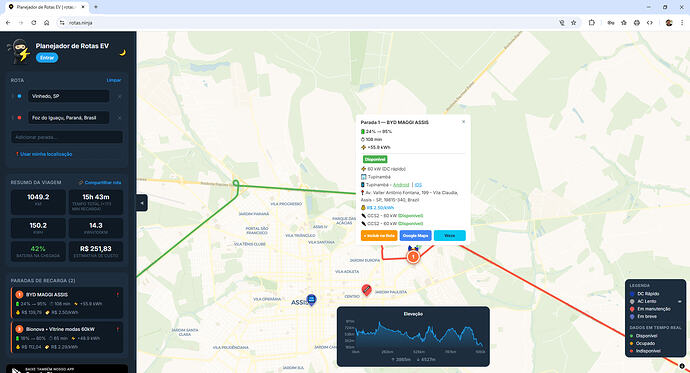The image size is (690, 373).
Task: Click the ninja logo in the sidebar header
Action: (x=19, y=51)
